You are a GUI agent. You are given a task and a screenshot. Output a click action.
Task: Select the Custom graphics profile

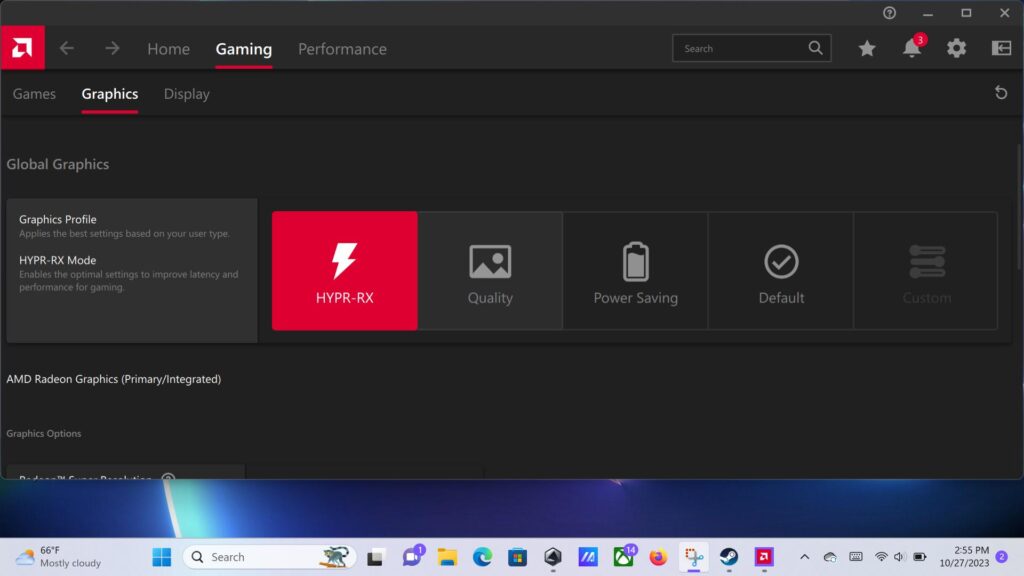(x=926, y=270)
